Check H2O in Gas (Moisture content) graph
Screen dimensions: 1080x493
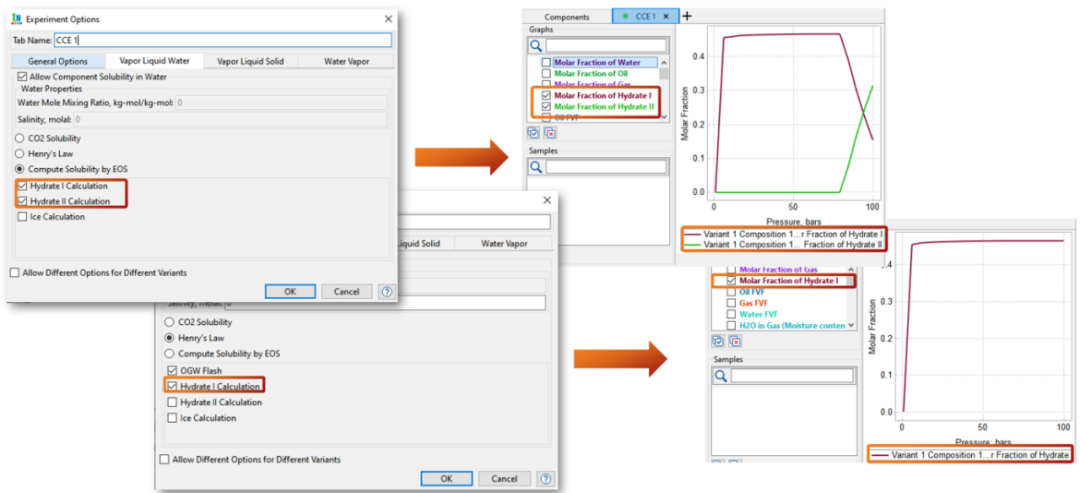click(x=731, y=325)
